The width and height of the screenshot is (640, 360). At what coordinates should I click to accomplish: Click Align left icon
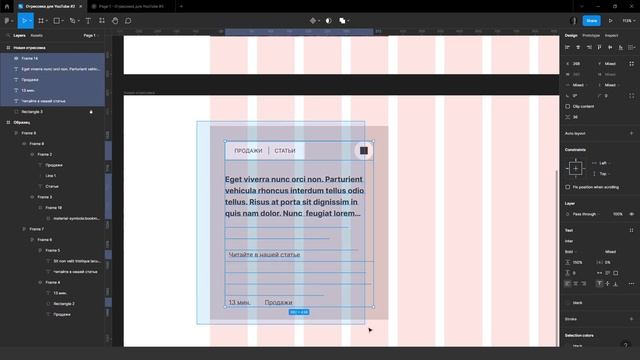pos(567,48)
